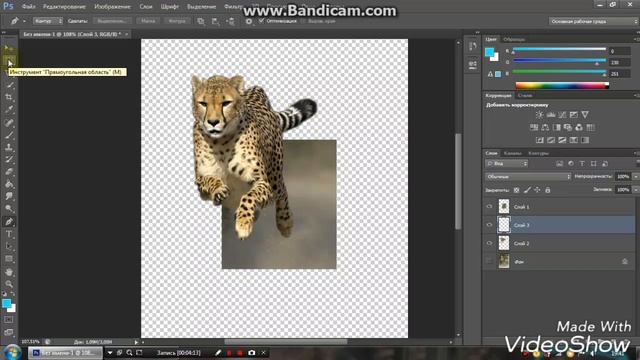This screenshot has width=640, height=360.
Task: Click the Маска button
Action: click(x=148, y=21)
